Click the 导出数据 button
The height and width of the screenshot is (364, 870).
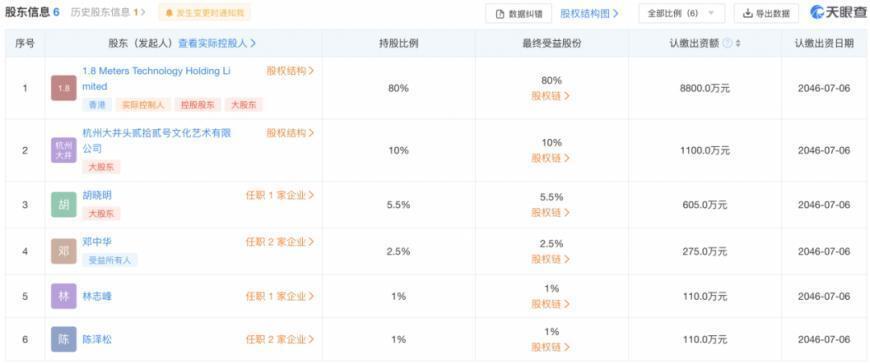766,13
